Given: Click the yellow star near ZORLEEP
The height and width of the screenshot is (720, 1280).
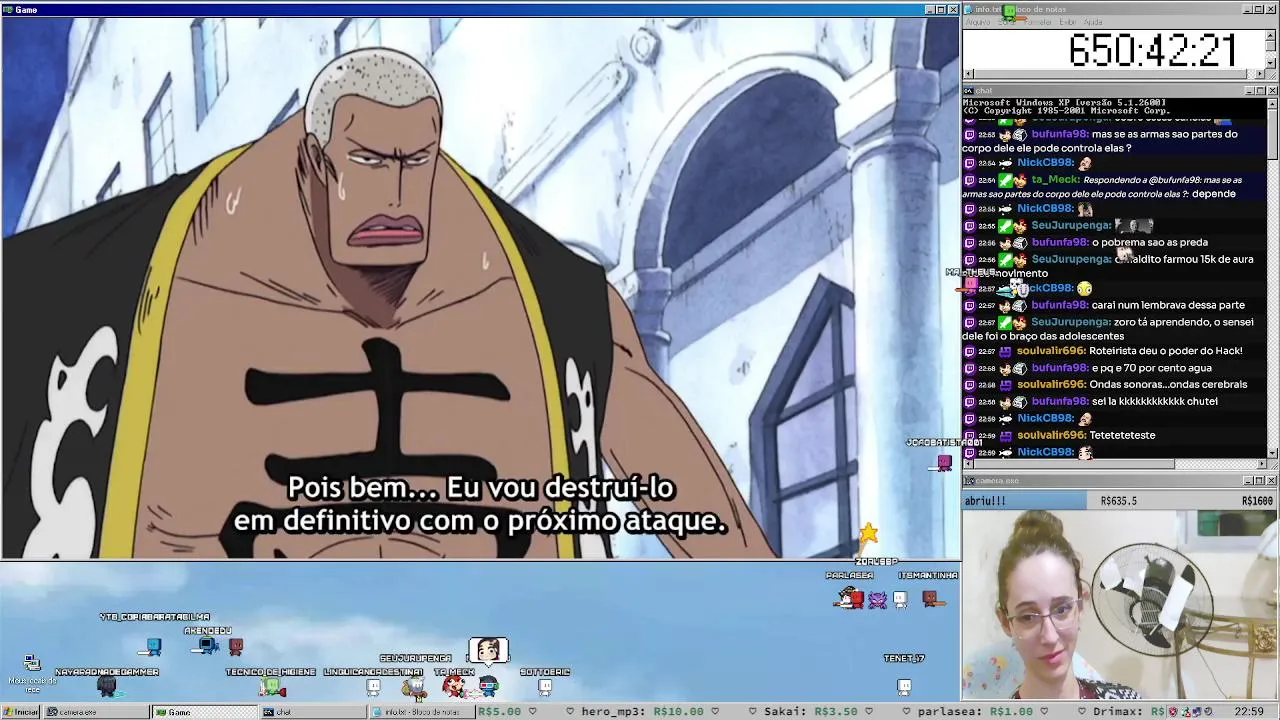Looking at the screenshot, I should (868, 533).
